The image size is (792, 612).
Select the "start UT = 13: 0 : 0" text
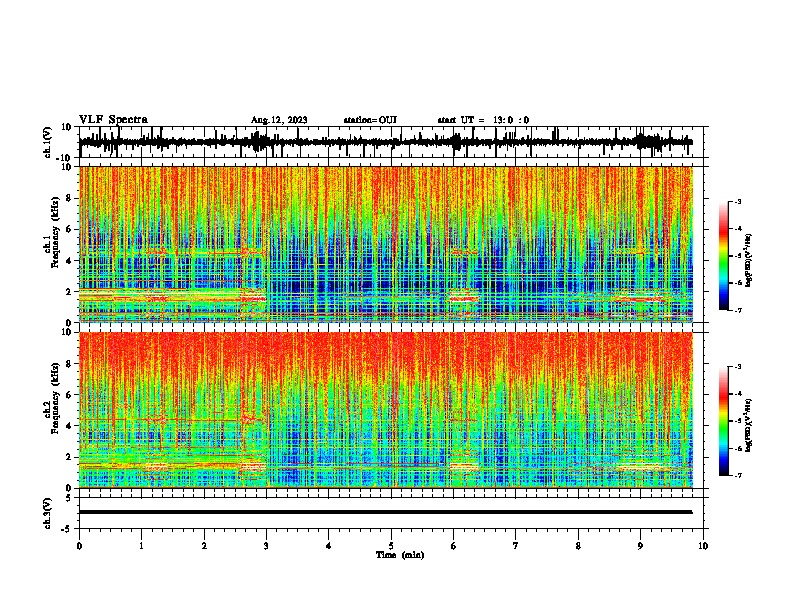pos(483,120)
